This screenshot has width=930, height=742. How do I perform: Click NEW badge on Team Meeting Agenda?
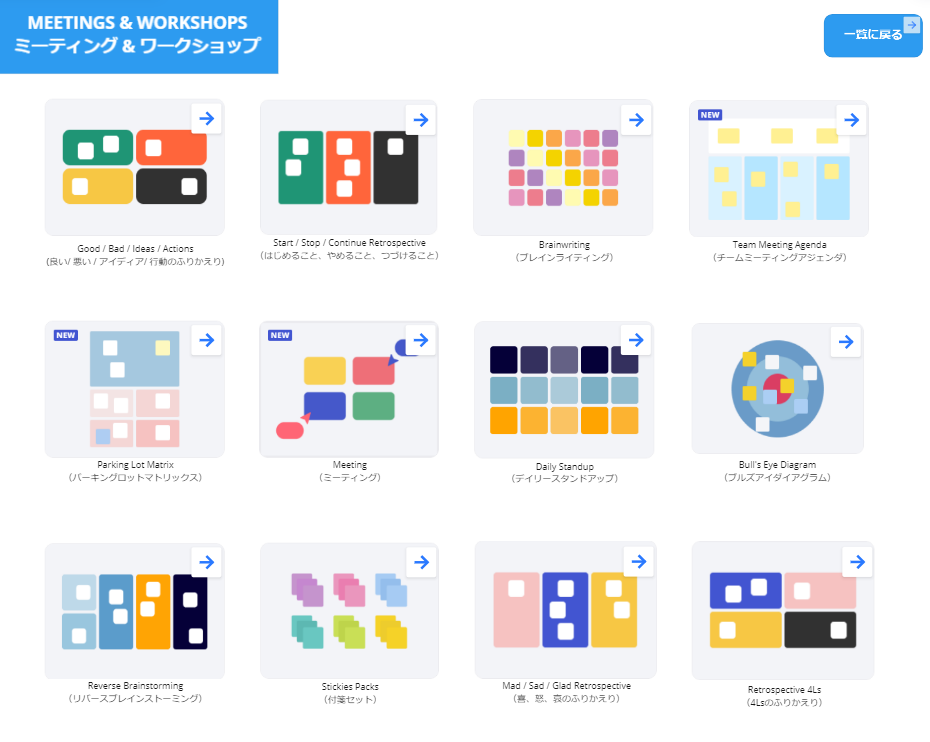[710, 114]
